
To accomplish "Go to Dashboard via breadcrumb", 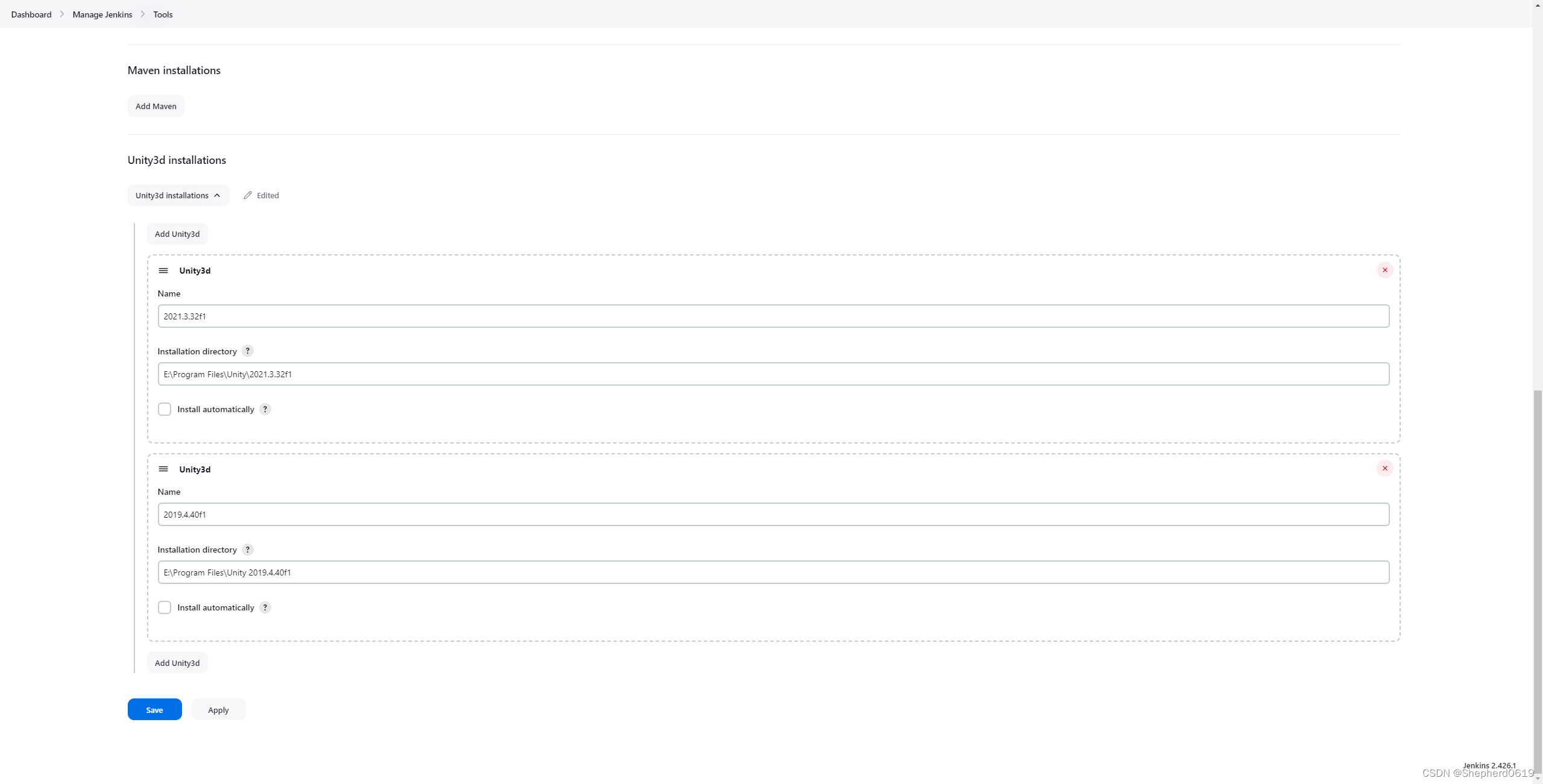I will [31, 14].
